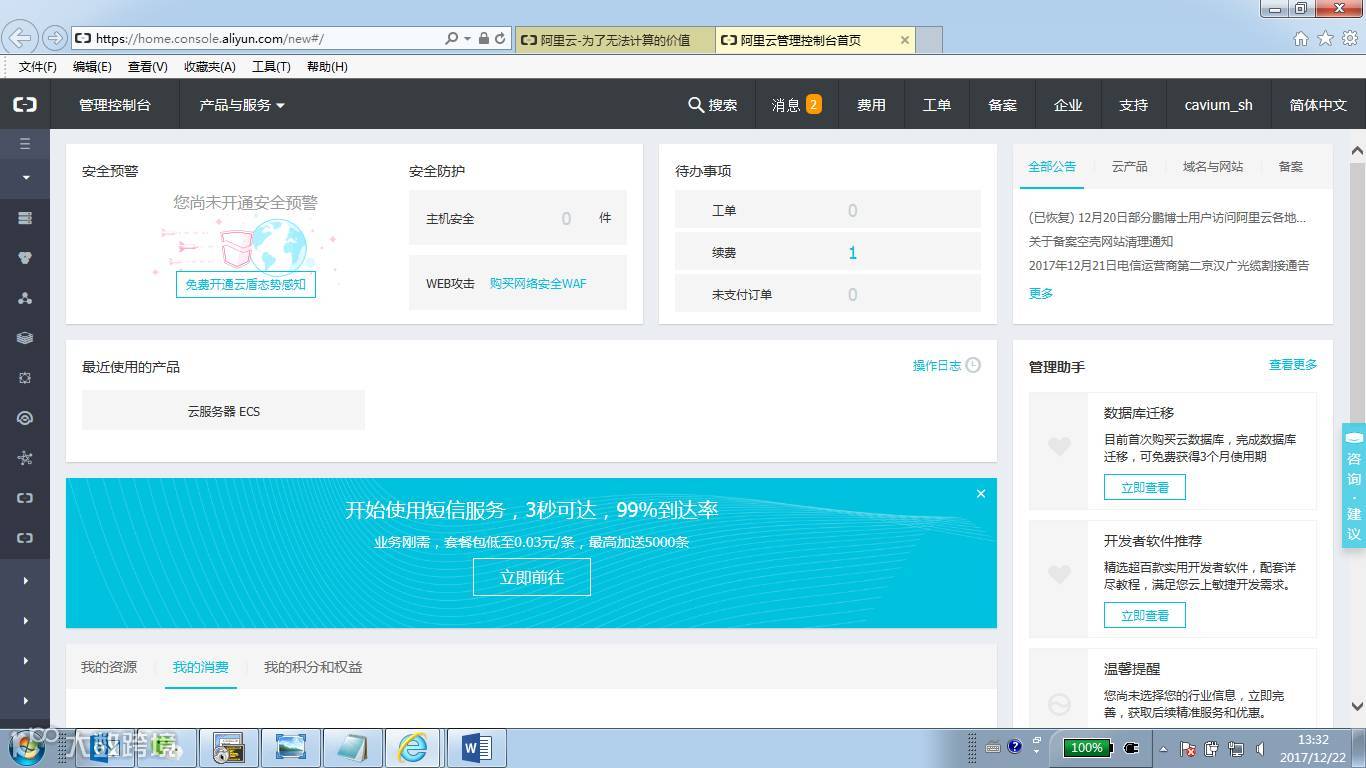The image size is (1366, 768).
Task: Show hidden tray icons with the arrow
Action: tap(1163, 748)
